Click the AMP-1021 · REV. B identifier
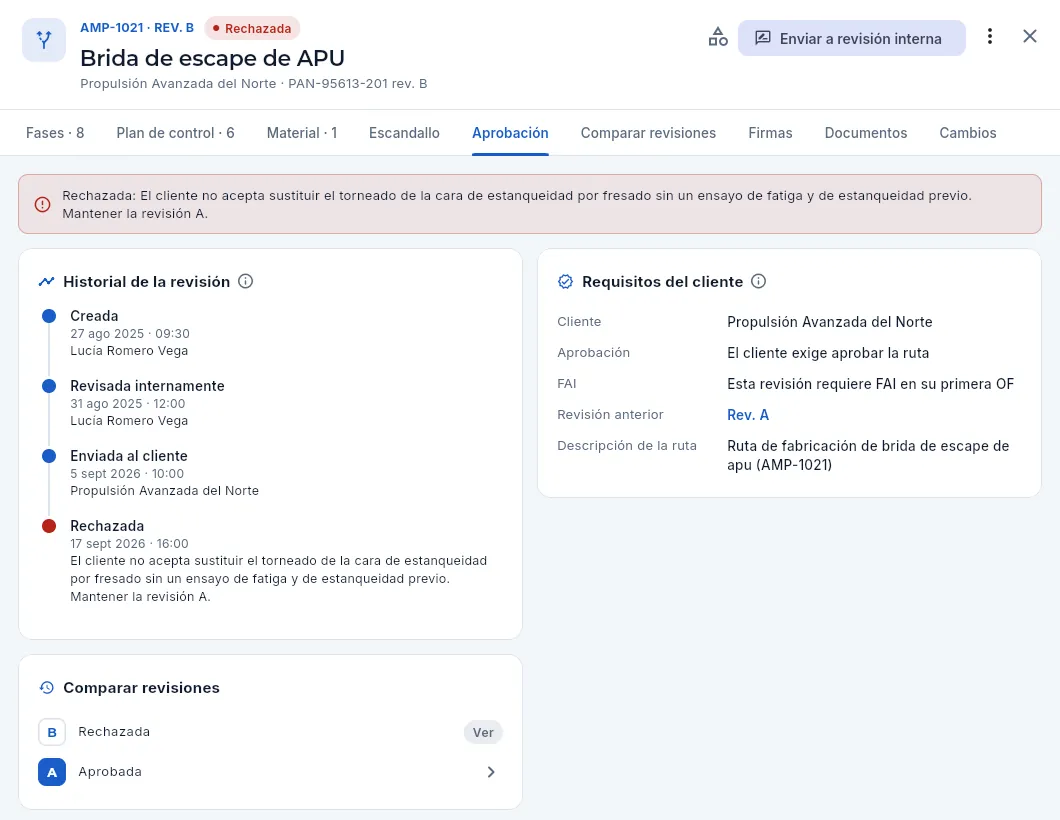1060x820 pixels. pyautogui.click(x=137, y=28)
